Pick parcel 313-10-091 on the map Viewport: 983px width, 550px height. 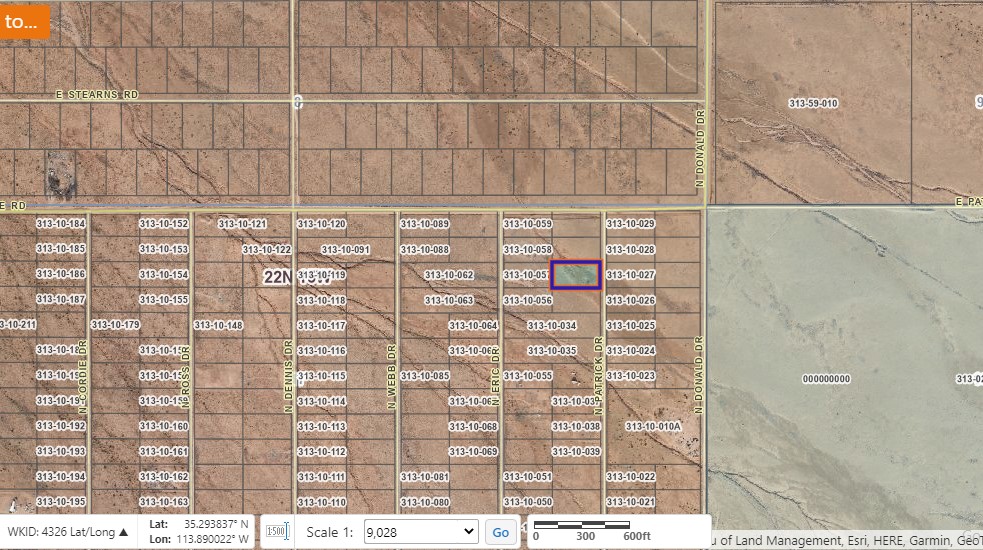coord(346,250)
